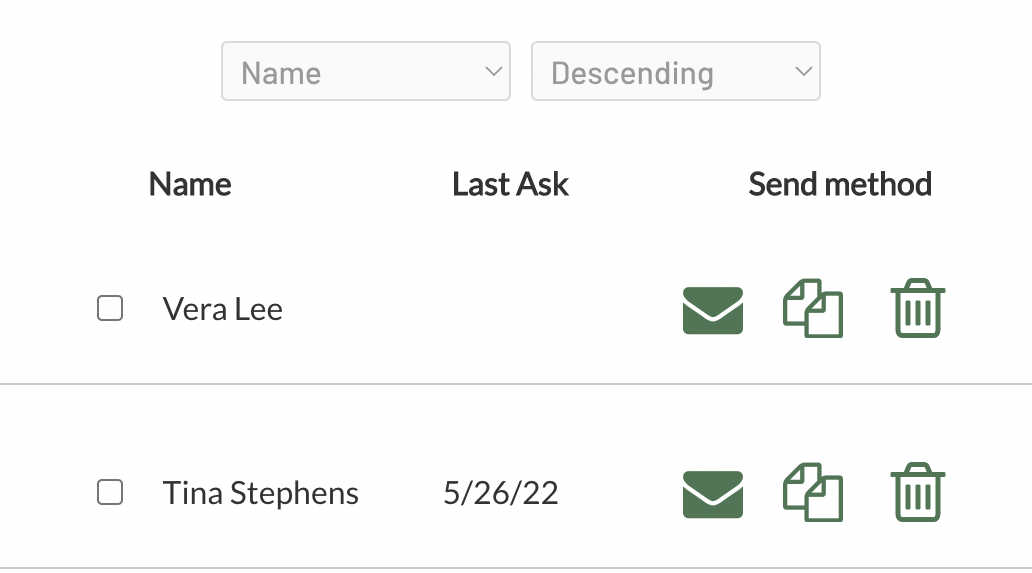The width and height of the screenshot is (1032, 573).
Task: Click Vera Lee's empty Last Ask cell
Action: click(501, 309)
